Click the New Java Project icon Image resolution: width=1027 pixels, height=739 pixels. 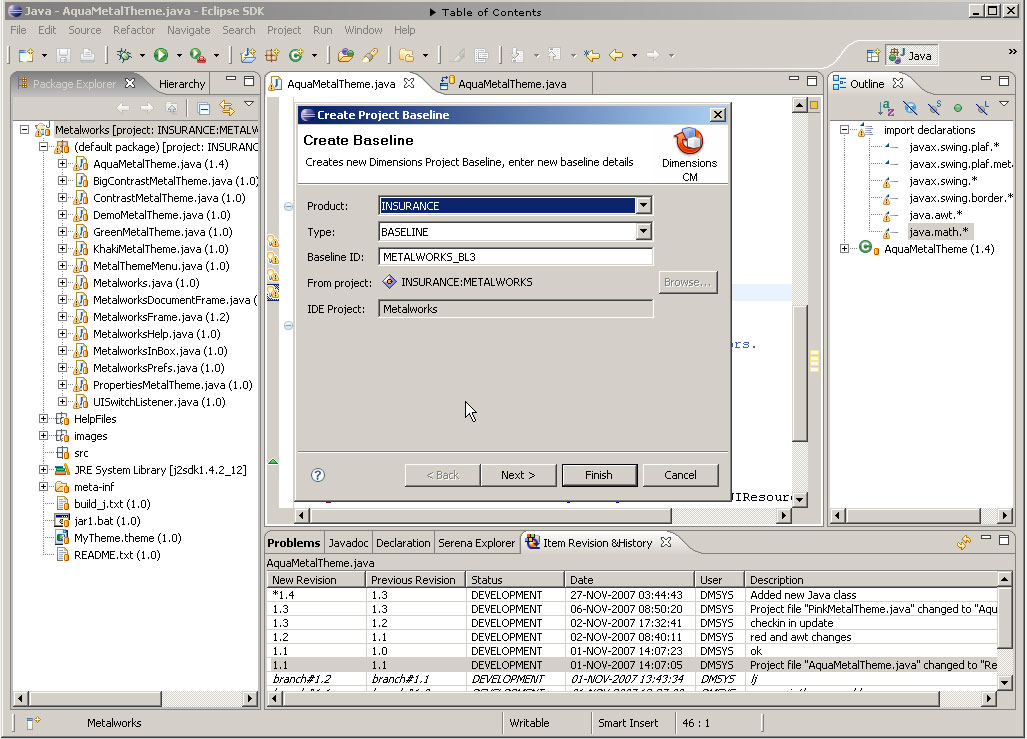[x=248, y=56]
